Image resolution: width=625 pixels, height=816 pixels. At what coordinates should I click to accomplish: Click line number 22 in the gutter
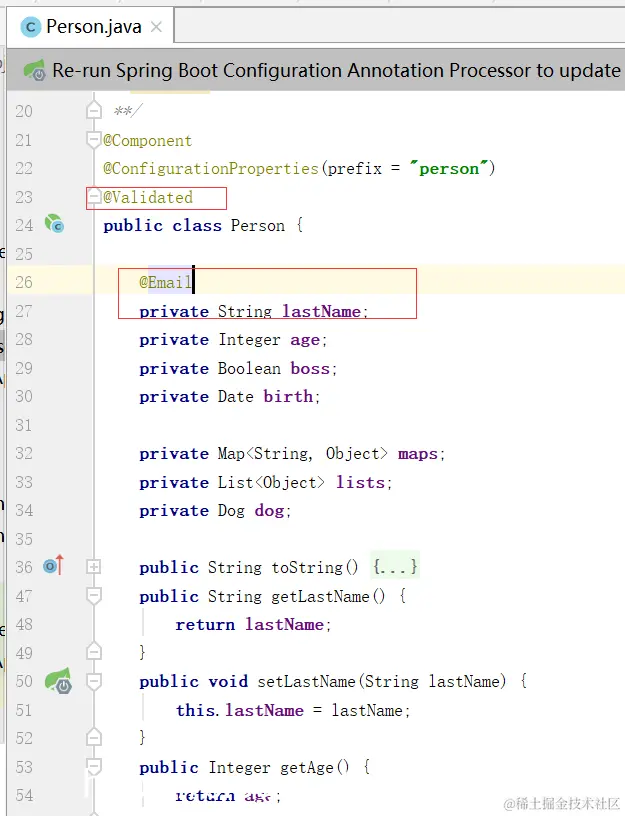click(24, 169)
